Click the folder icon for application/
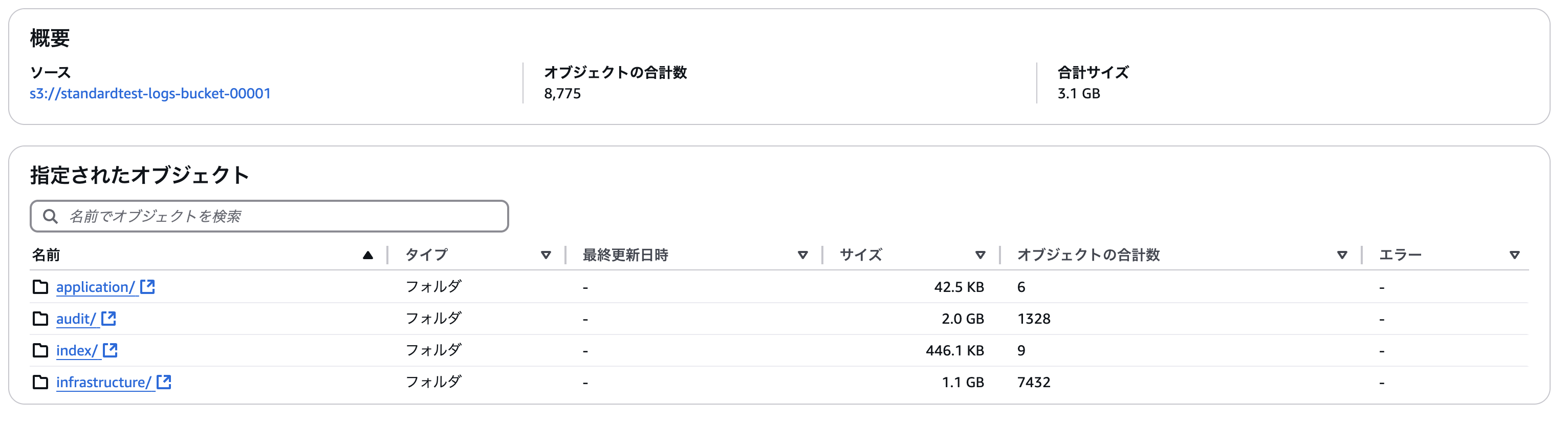Screen dimensions: 1568x421 [40, 287]
